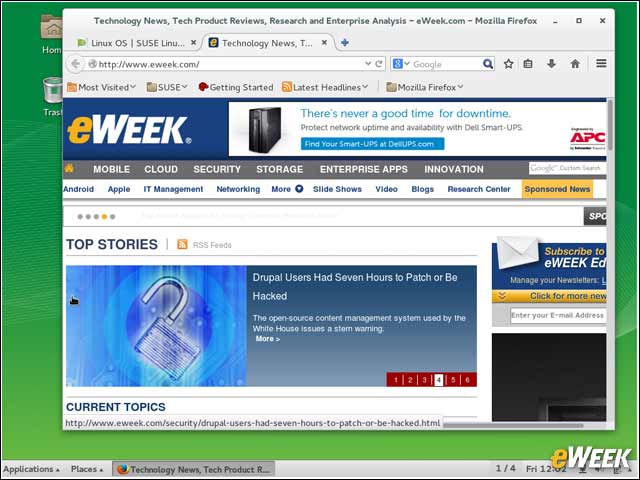Expand the Latest Headlines feed folder
Screen dimensions: 640x480
pos(325,87)
